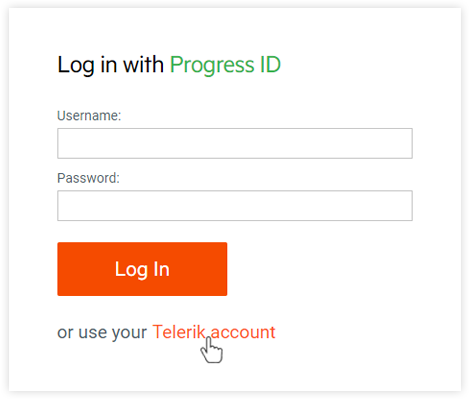The image size is (470, 399).
Task: Place cursor in the second login field
Action: 235,206
